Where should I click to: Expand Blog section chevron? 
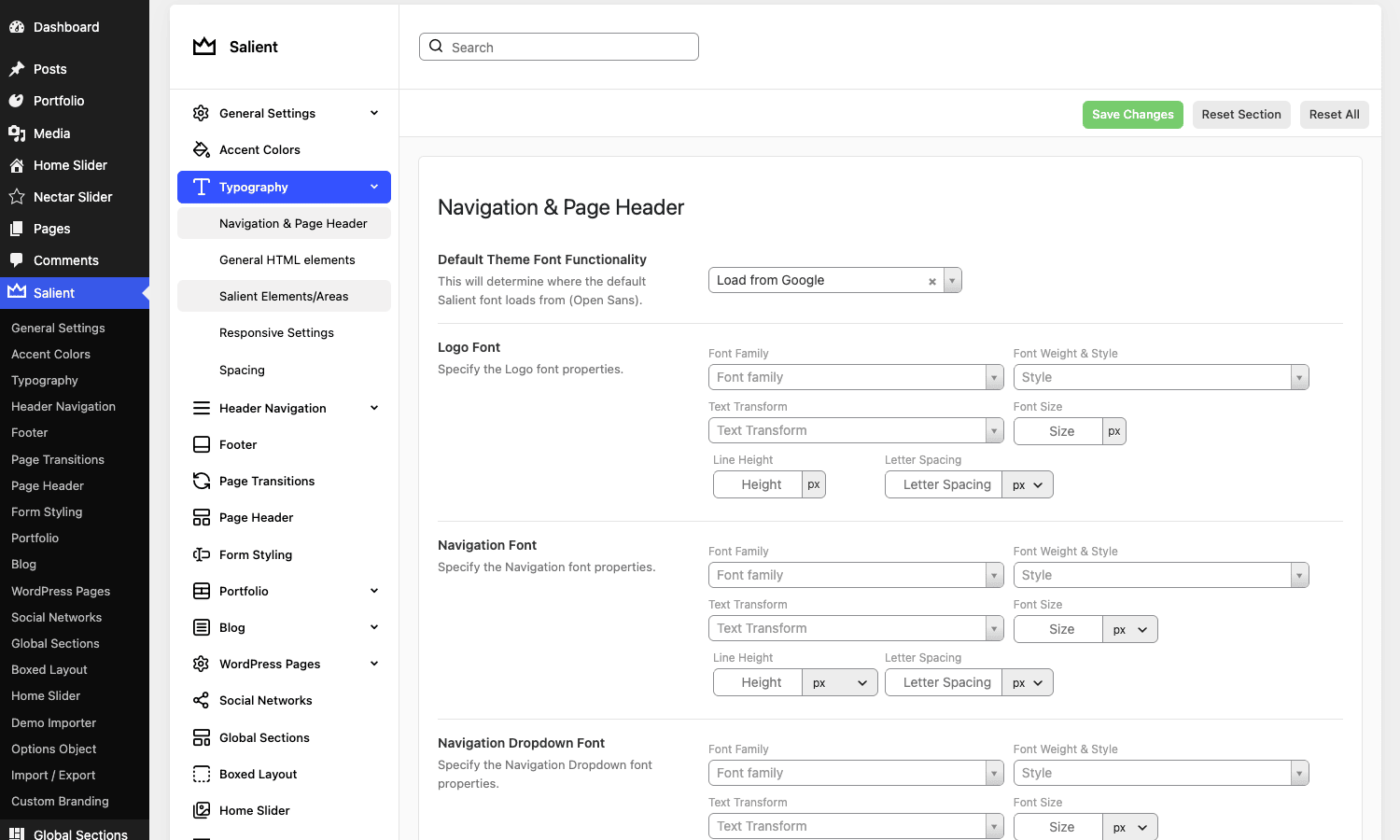374,627
